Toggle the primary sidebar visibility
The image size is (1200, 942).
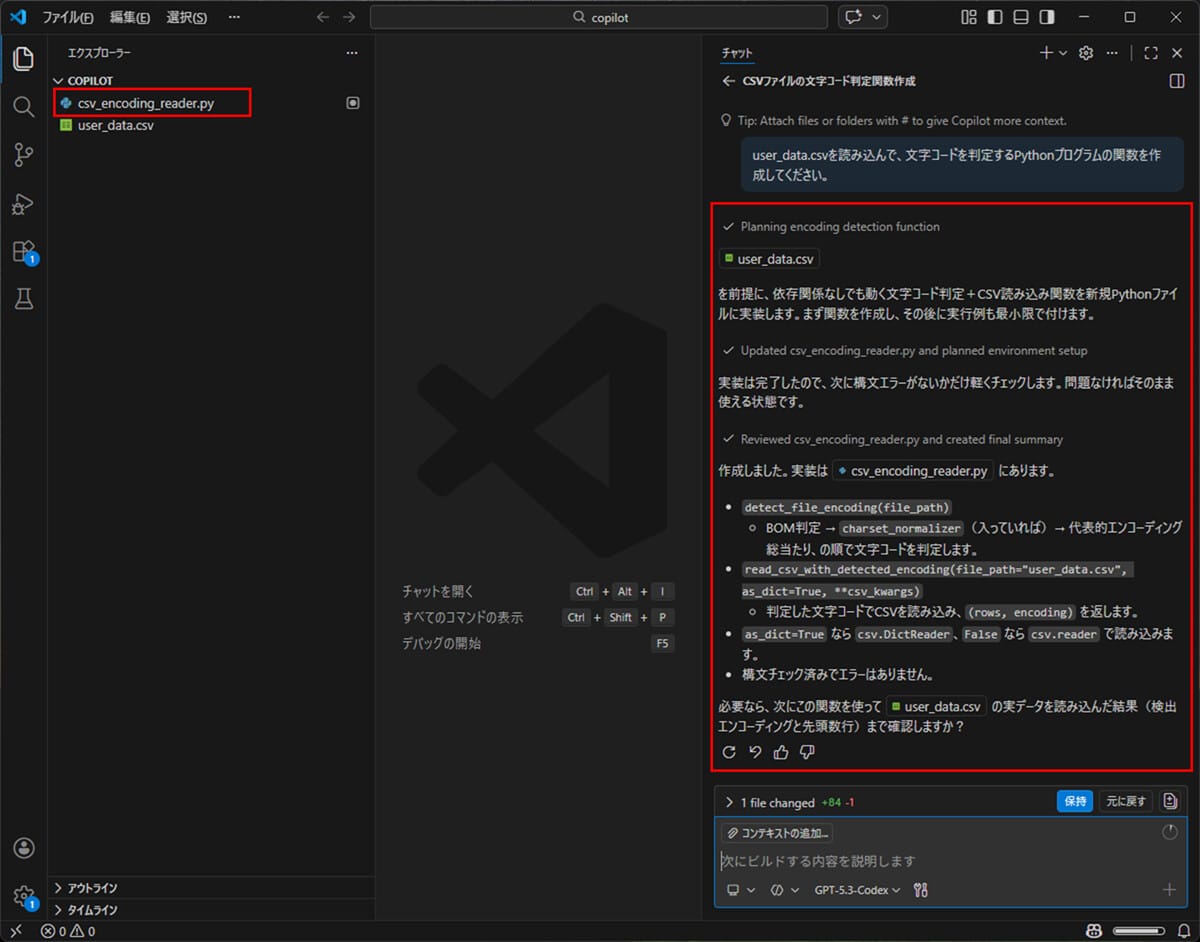point(993,16)
